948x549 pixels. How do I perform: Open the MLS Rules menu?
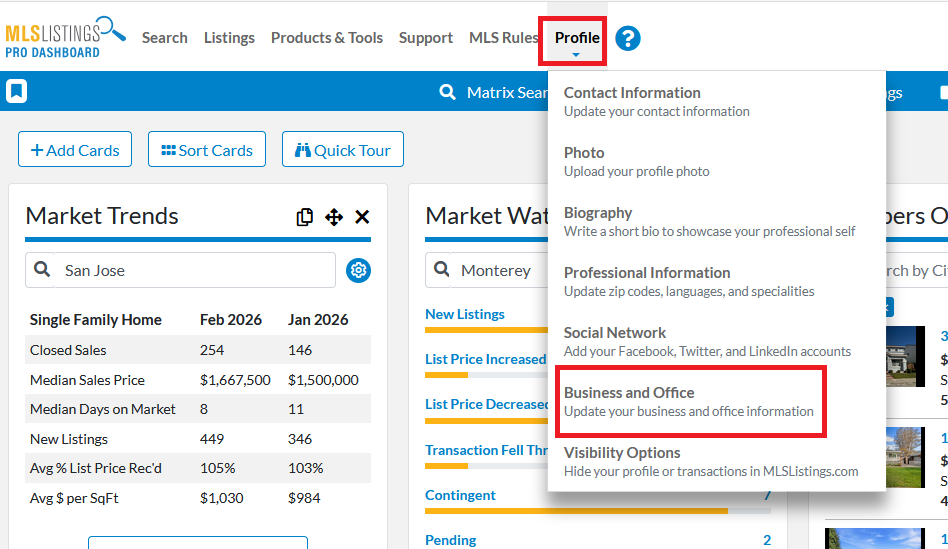(504, 37)
